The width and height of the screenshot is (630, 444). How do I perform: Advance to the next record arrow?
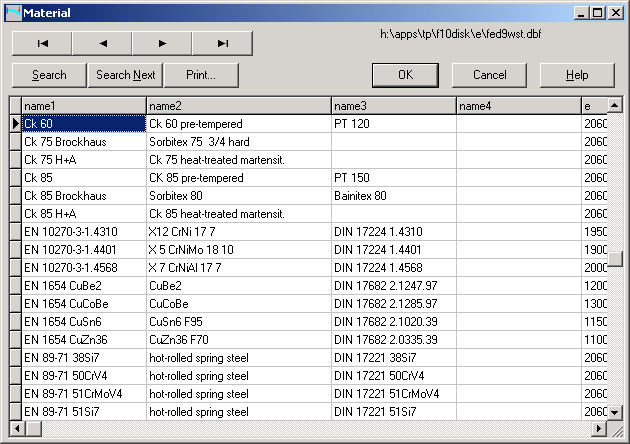click(x=162, y=43)
